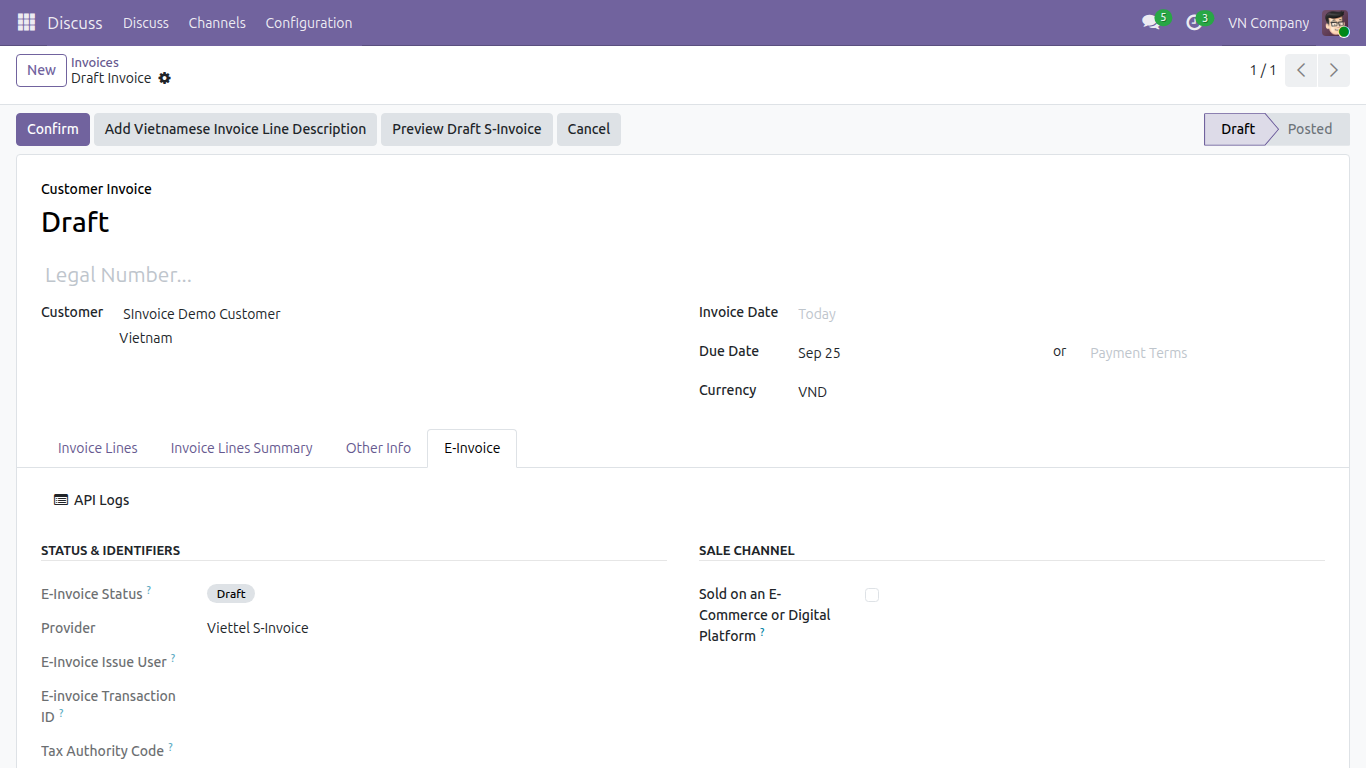The image size is (1366, 768).
Task: Open the activities clock icon
Action: coord(1194,22)
